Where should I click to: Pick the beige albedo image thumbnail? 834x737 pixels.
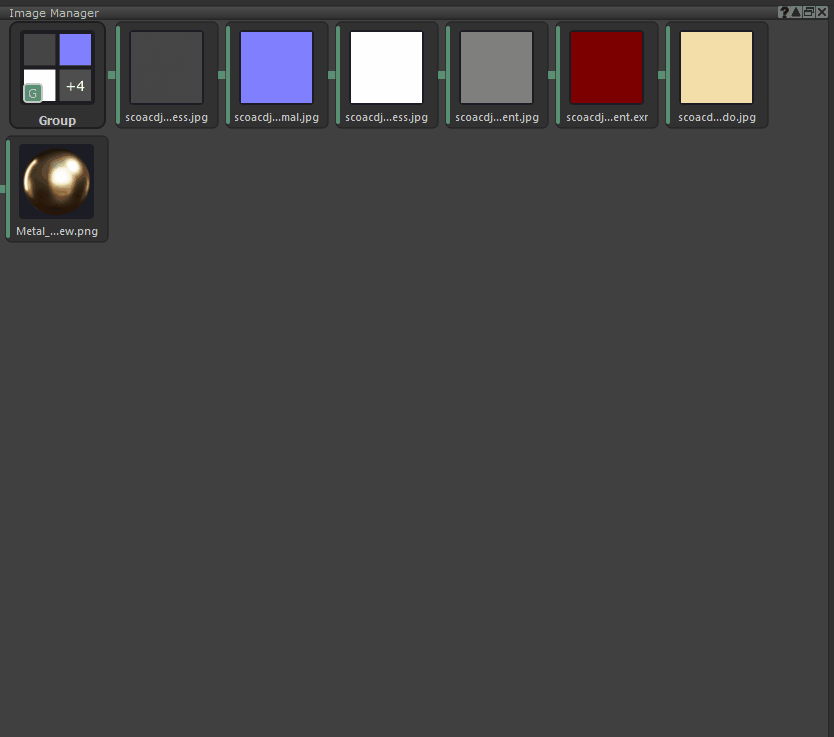pyautogui.click(x=716, y=67)
